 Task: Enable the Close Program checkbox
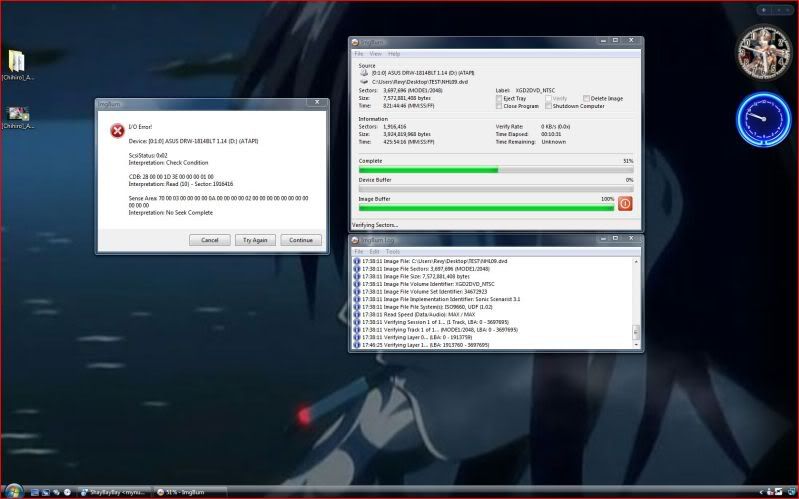pyautogui.click(x=499, y=106)
